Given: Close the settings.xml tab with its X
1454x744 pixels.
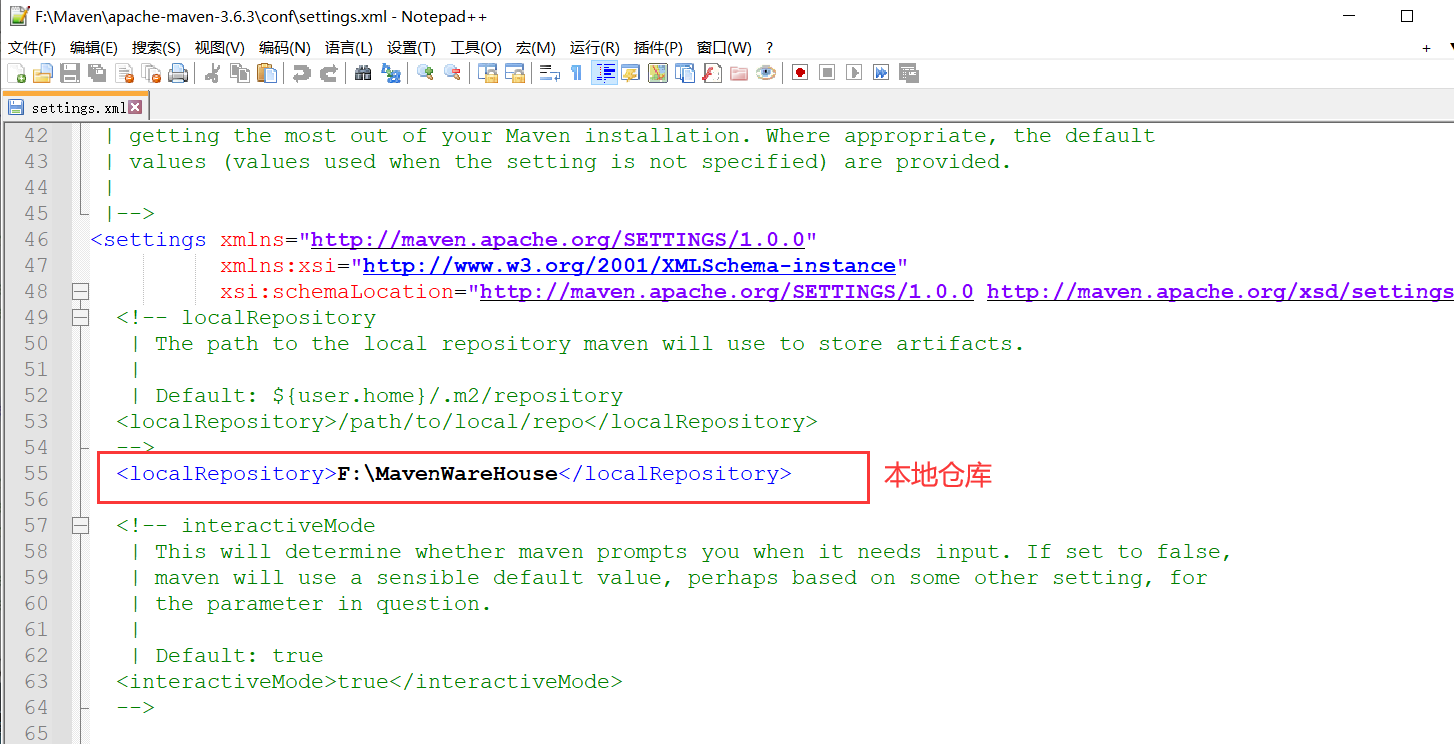Looking at the screenshot, I should (x=135, y=107).
